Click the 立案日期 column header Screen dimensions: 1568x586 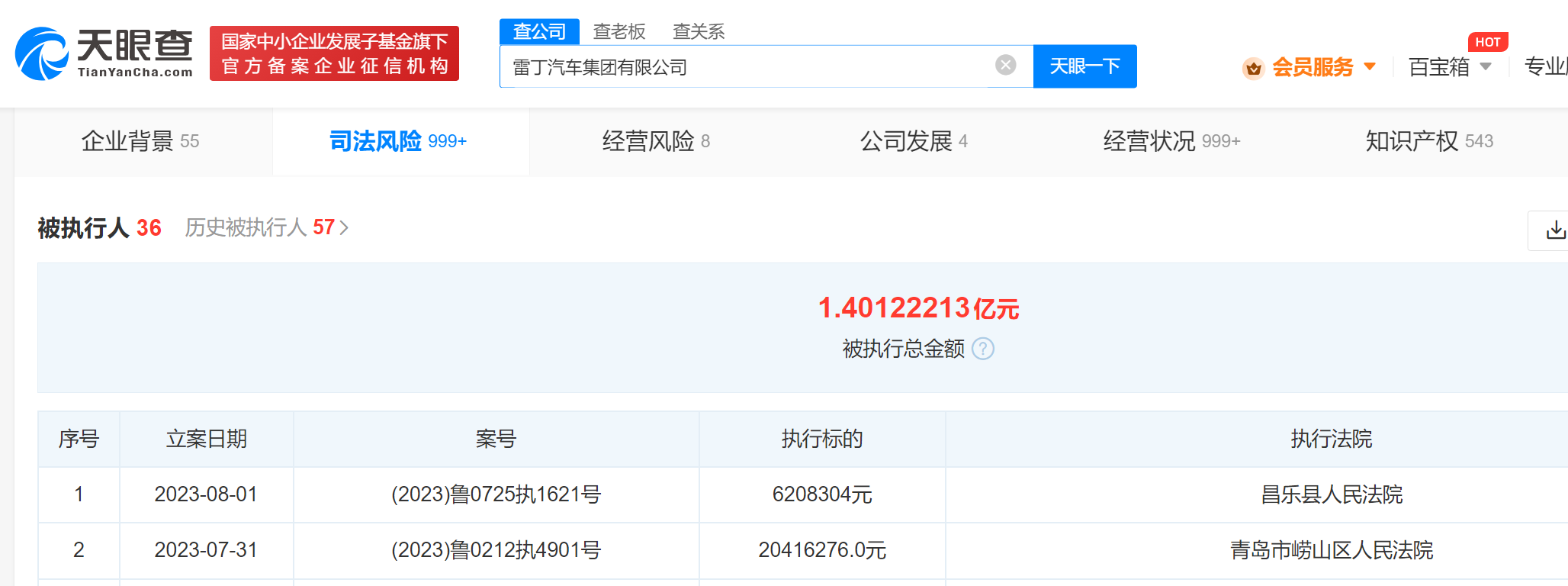pyautogui.click(x=206, y=439)
